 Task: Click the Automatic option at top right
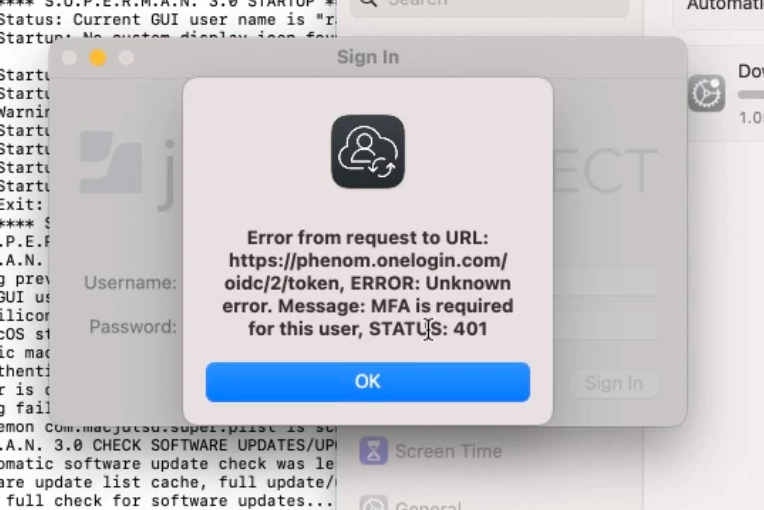click(725, 6)
